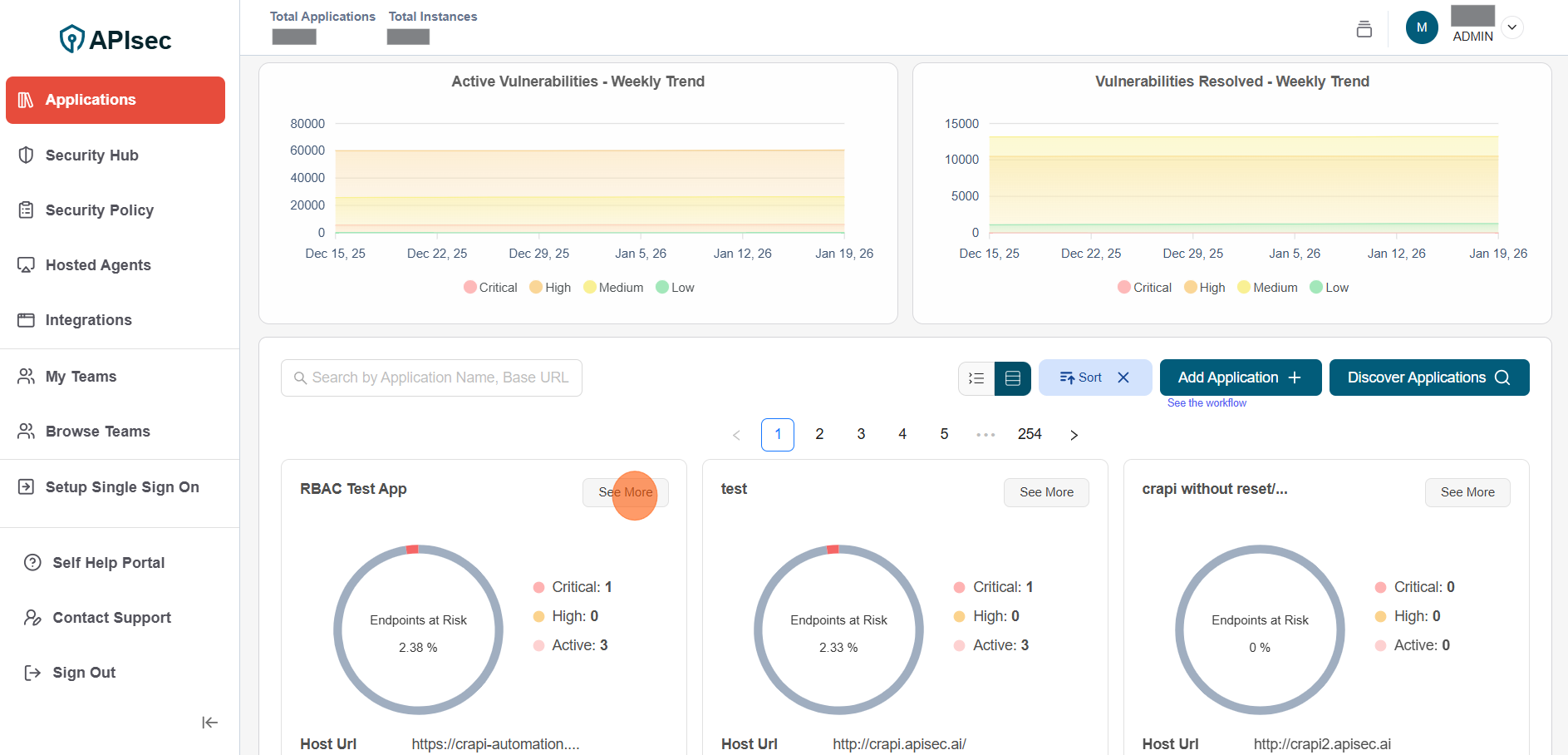
Task: Open the Security Policy menu item
Action: click(99, 210)
